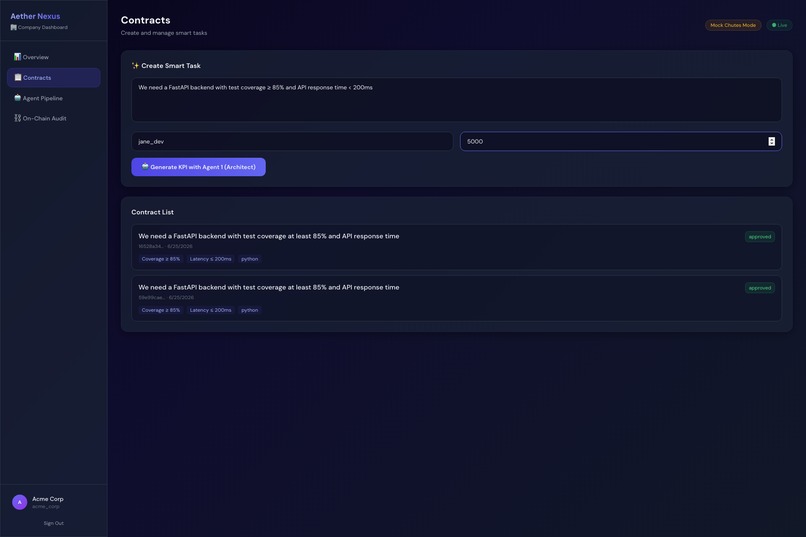Click Coverage ≥ 85% tag in contract 16528a34

click(x=161, y=259)
